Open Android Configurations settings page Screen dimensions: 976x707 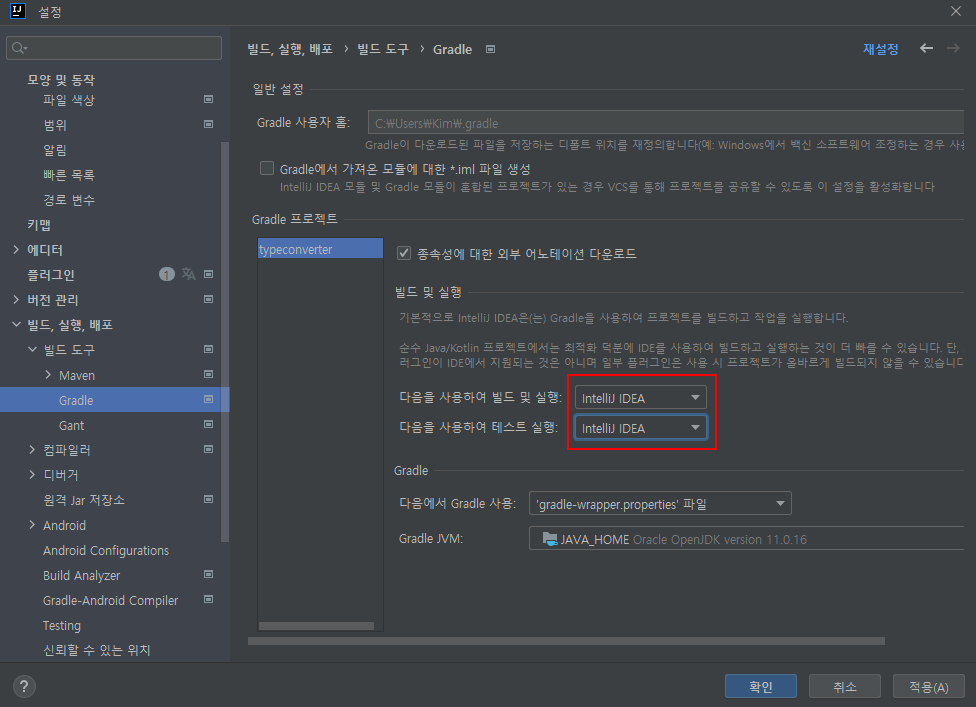[x=106, y=550]
